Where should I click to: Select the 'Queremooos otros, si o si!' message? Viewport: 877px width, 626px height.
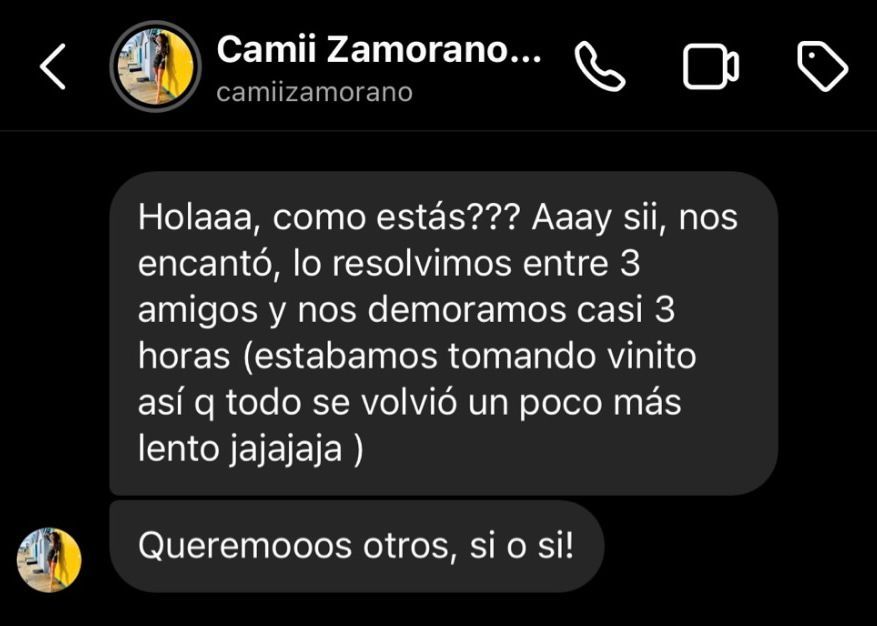click(356, 547)
